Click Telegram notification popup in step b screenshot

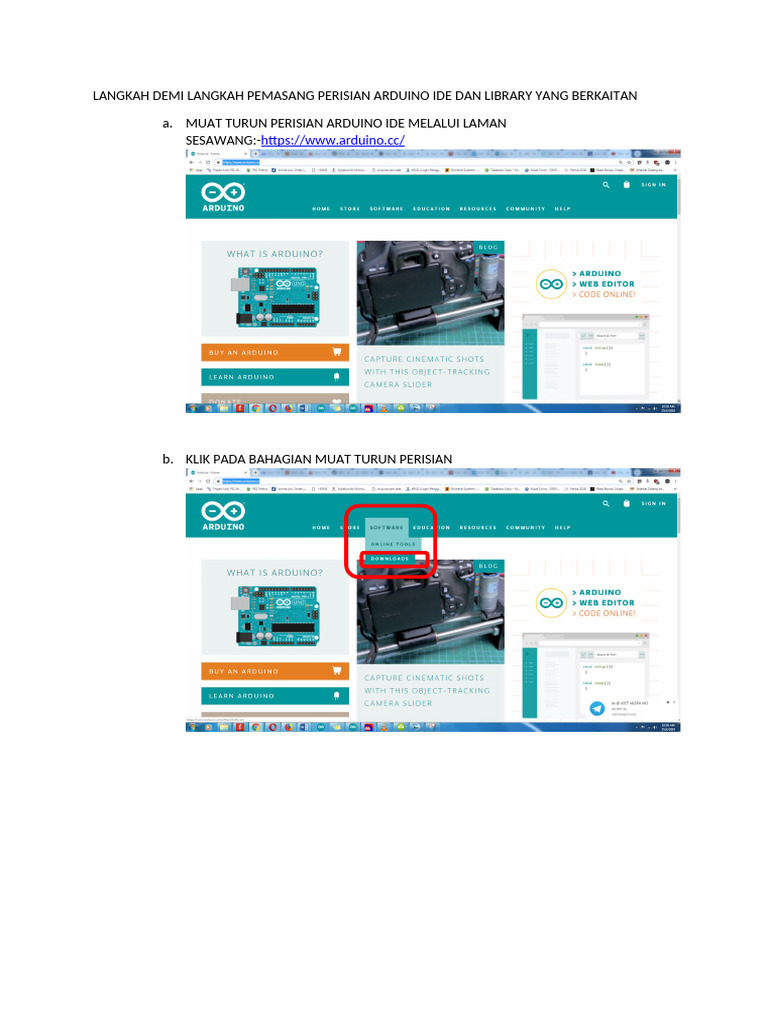(x=630, y=709)
